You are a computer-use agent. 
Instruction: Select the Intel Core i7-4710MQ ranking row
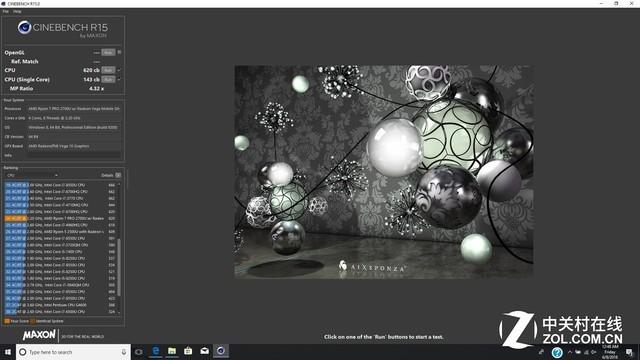60,205
